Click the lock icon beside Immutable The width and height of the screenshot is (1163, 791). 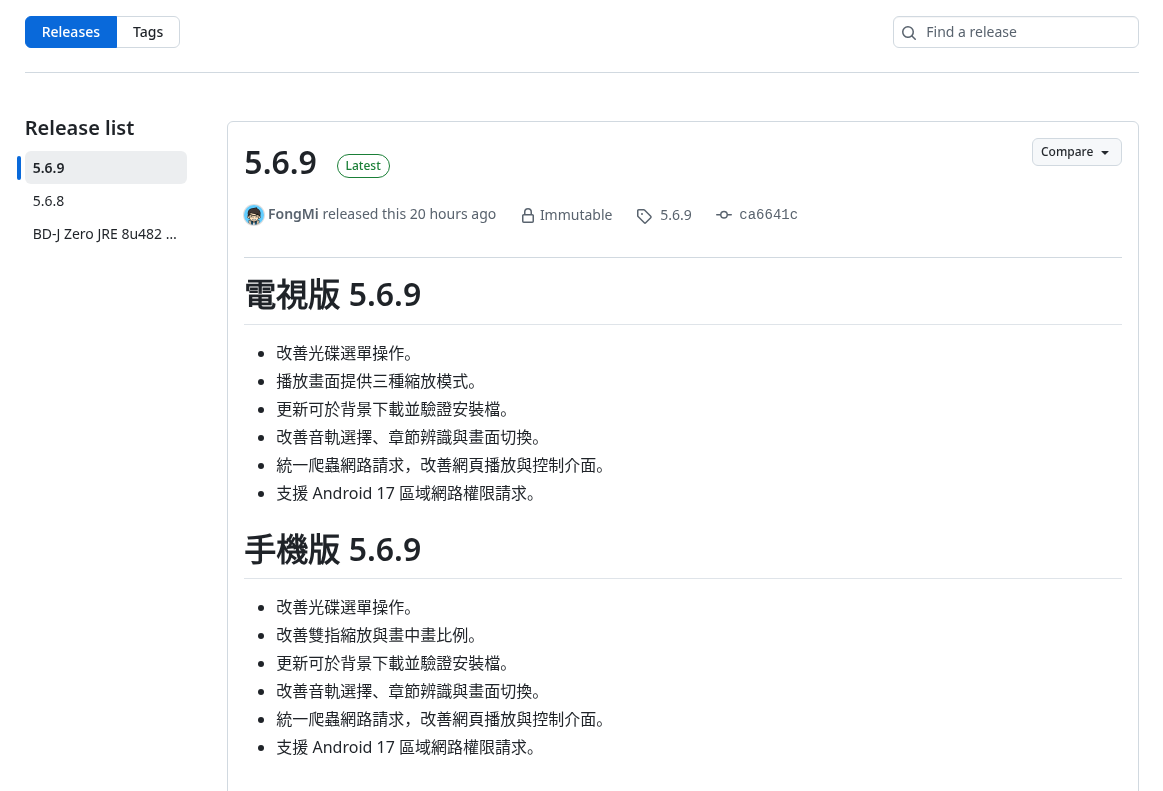pyautogui.click(x=527, y=215)
